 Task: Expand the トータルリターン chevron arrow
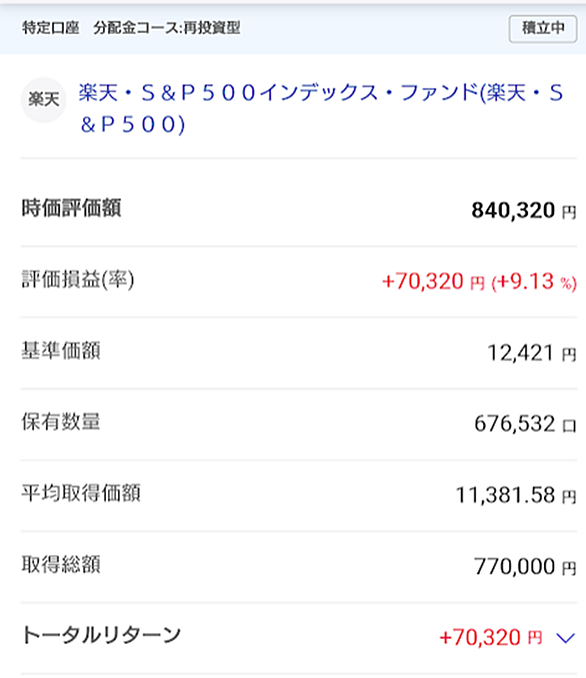point(565,637)
